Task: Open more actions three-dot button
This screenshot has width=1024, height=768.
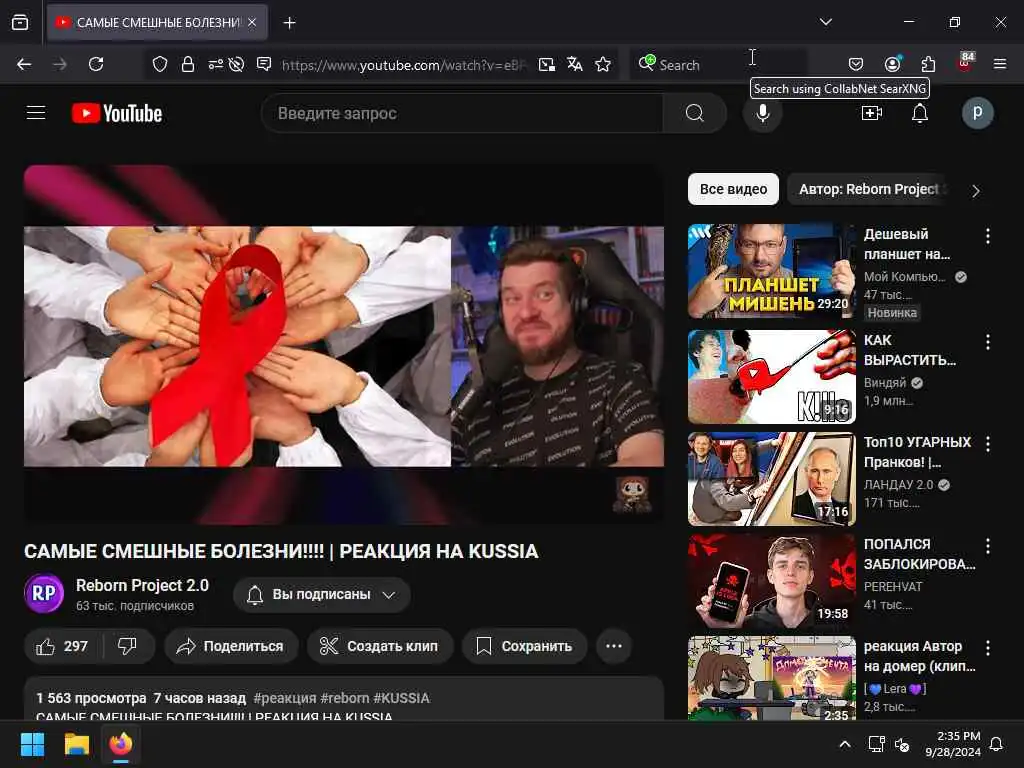Action: click(x=614, y=646)
